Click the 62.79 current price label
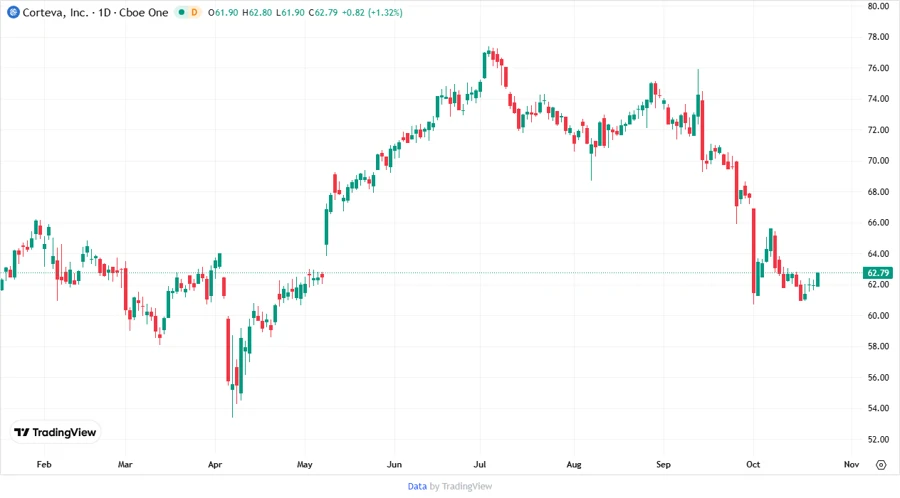Screen dimensions: 900x498 878,273
